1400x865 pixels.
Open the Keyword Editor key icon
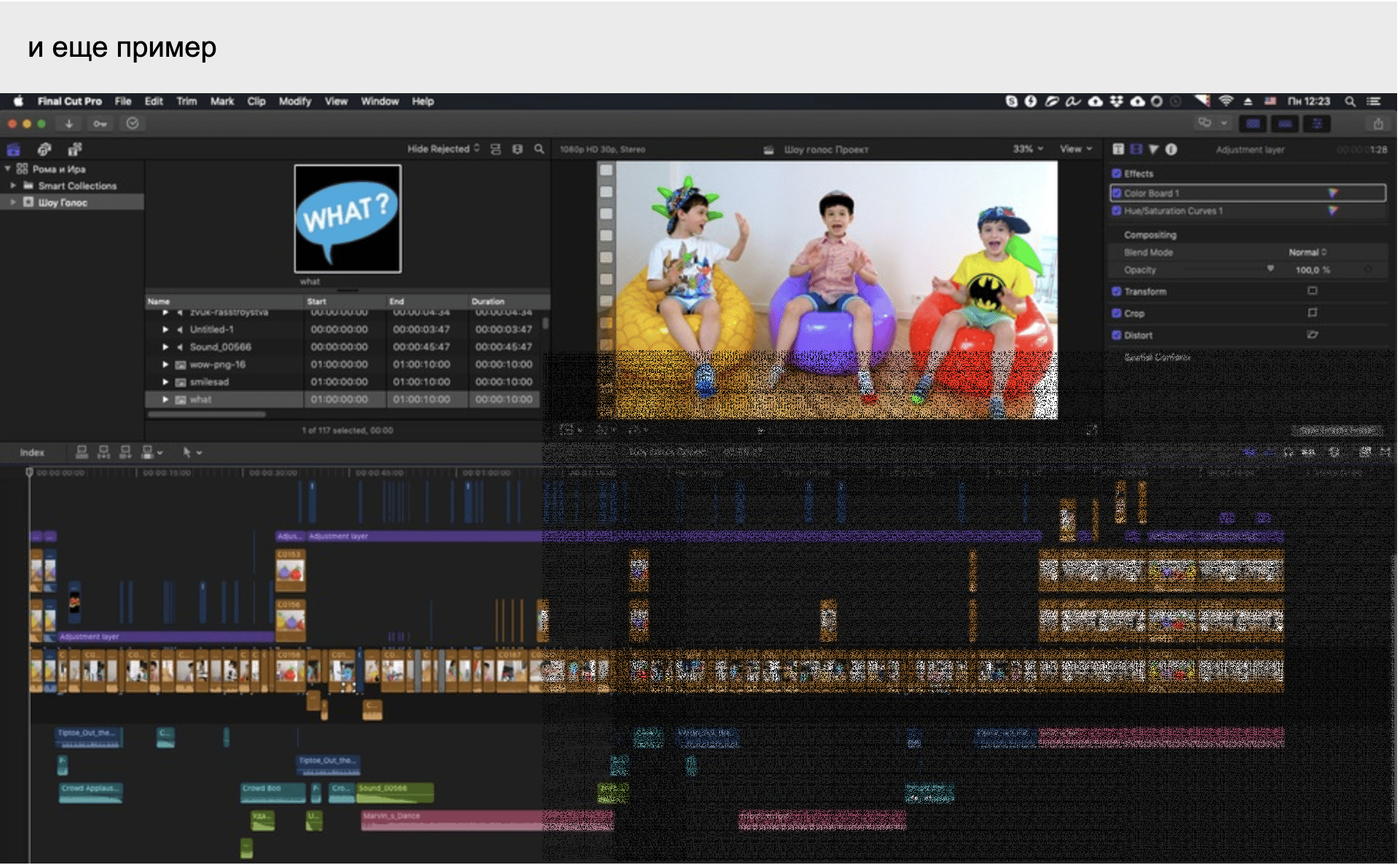tap(100, 124)
